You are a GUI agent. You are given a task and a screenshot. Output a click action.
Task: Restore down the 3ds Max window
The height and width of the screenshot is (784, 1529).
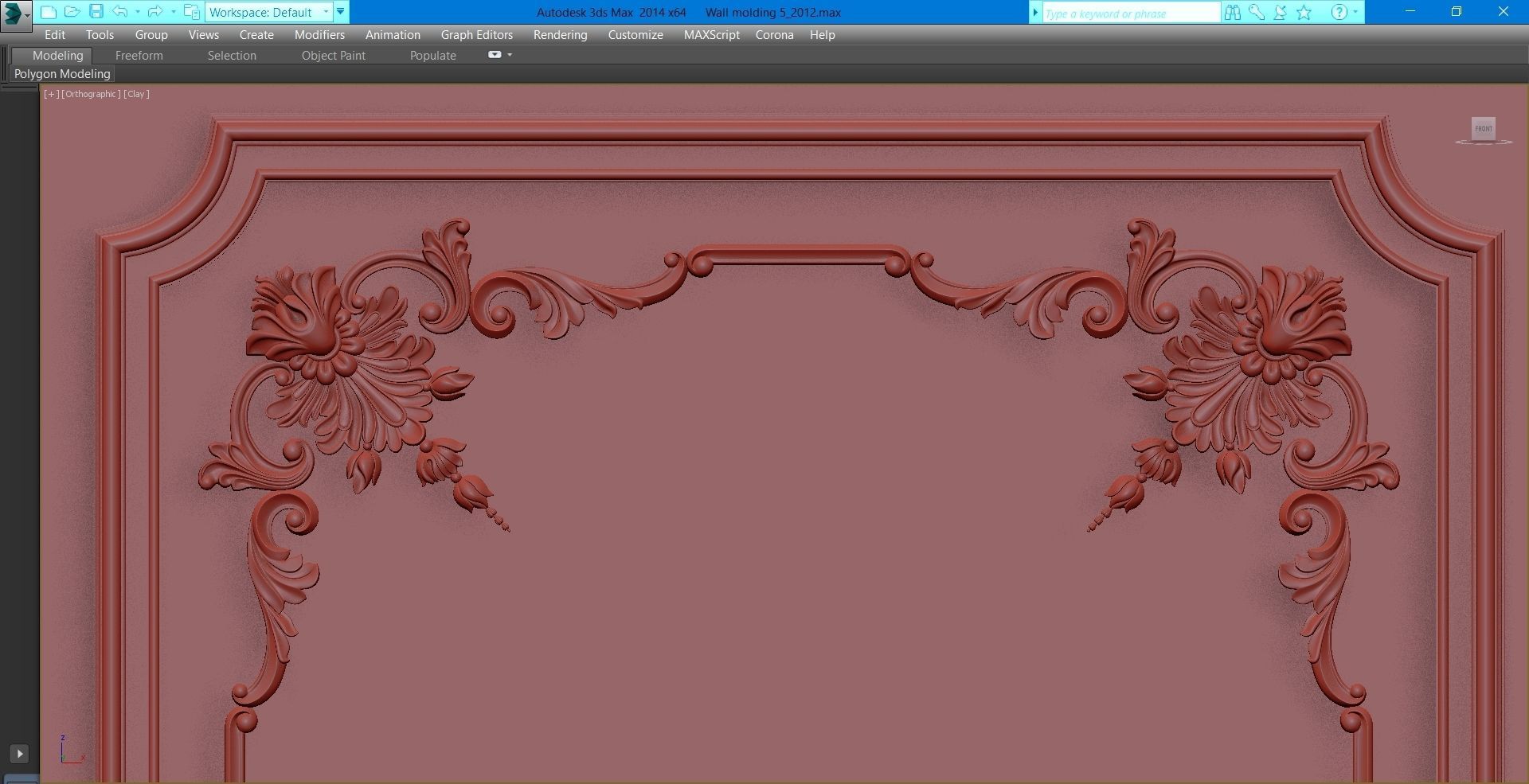coord(1457,11)
